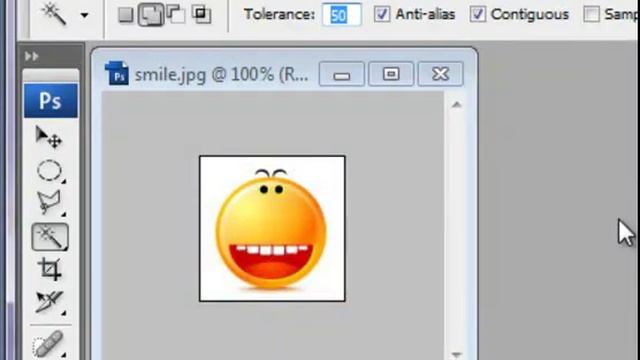Select the Healing Brush tool

pos(49,344)
